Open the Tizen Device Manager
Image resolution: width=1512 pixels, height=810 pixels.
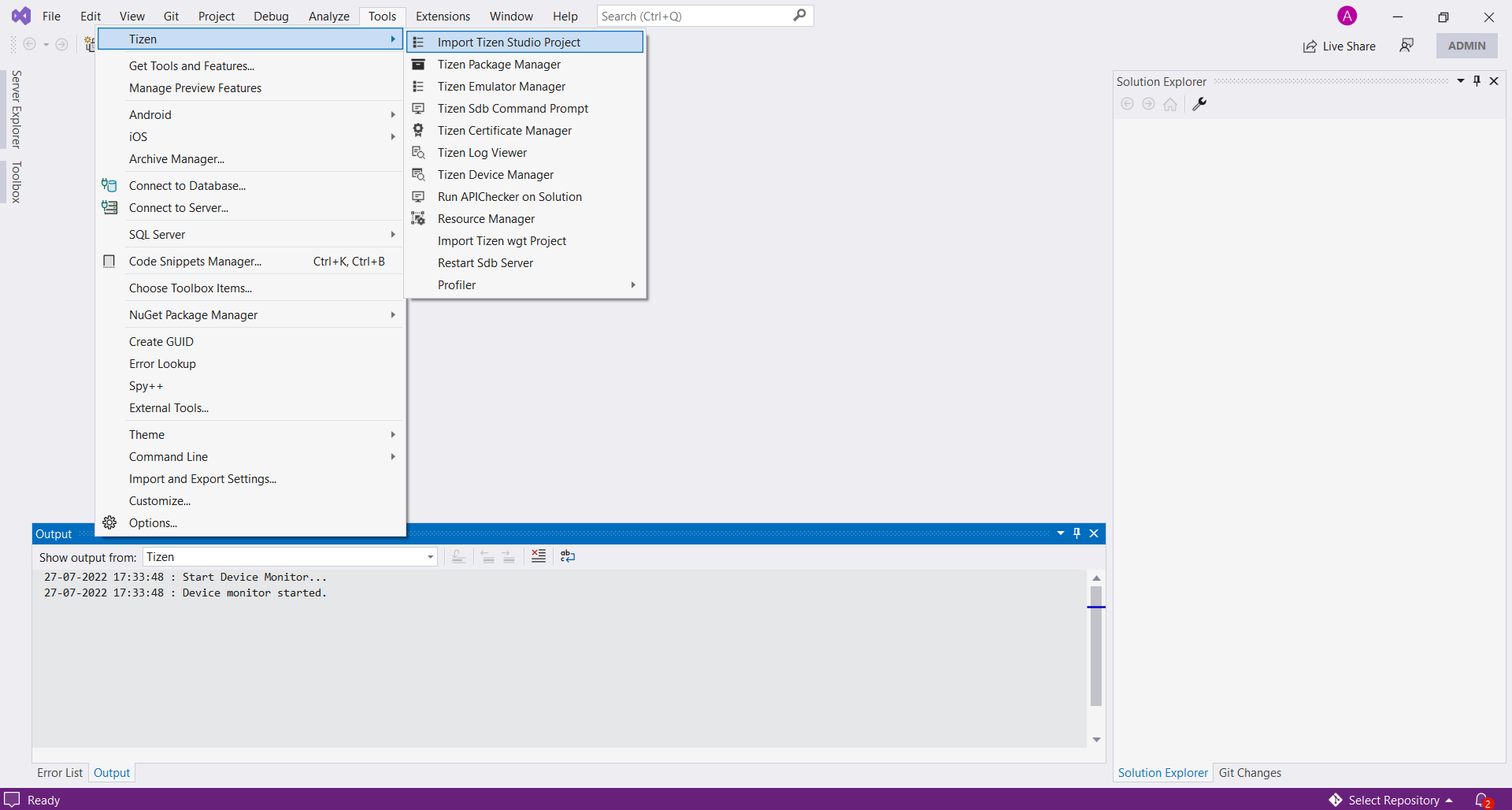click(495, 174)
